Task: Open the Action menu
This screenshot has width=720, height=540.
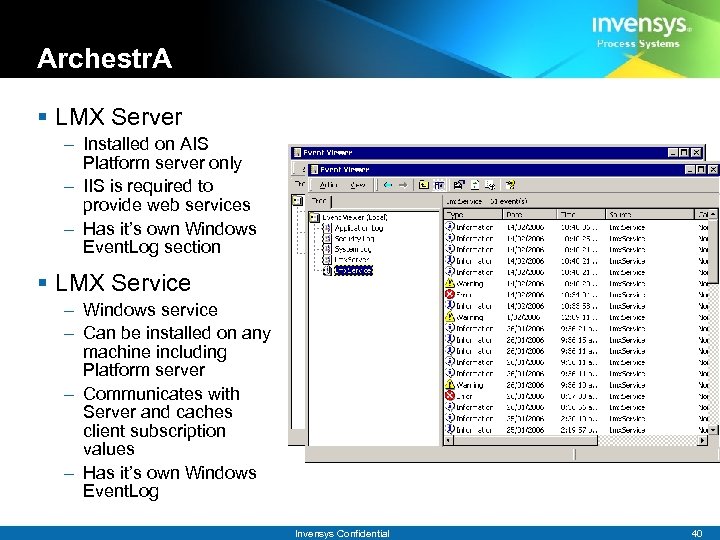Action: pyautogui.click(x=328, y=185)
